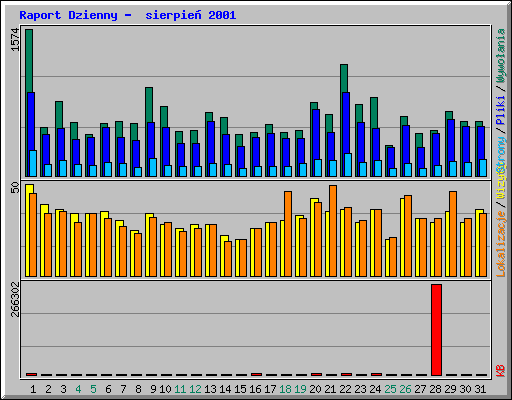Click the yellow bar for day 1
The width and height of the screenshot is (512, 400).
tap(27, 230)
